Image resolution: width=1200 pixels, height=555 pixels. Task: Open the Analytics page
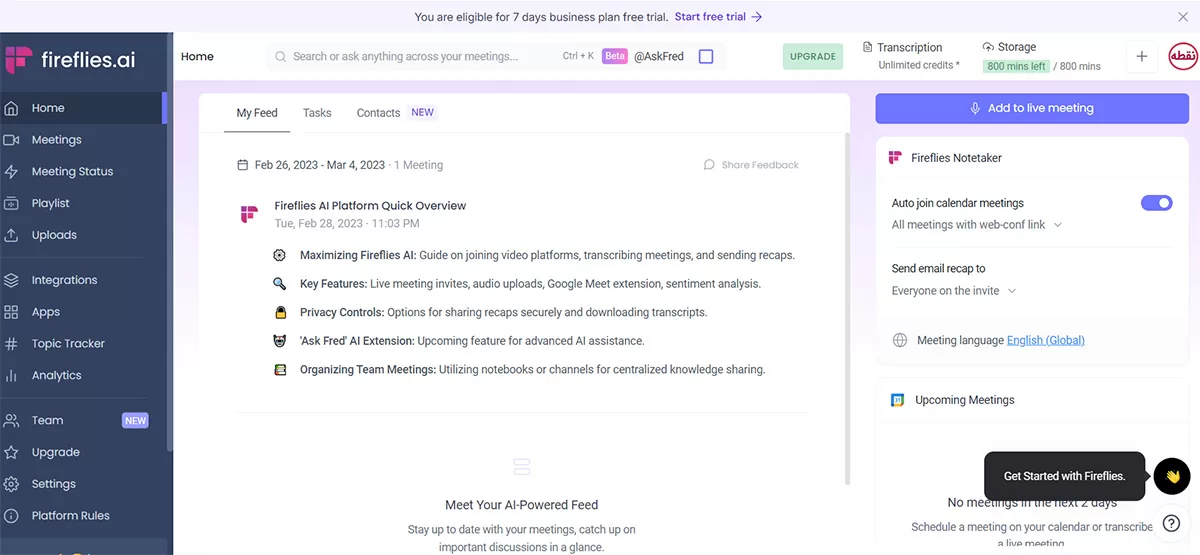(x=56, y=376)
